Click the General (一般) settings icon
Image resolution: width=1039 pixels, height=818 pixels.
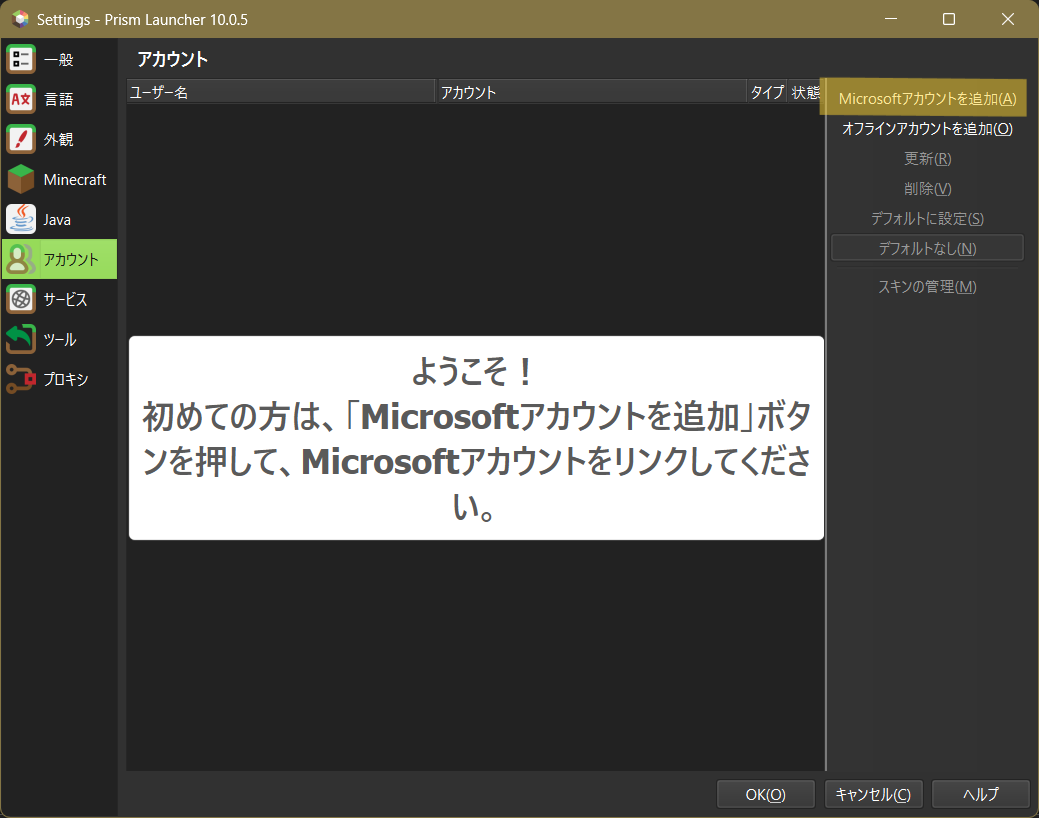point(21,60)
